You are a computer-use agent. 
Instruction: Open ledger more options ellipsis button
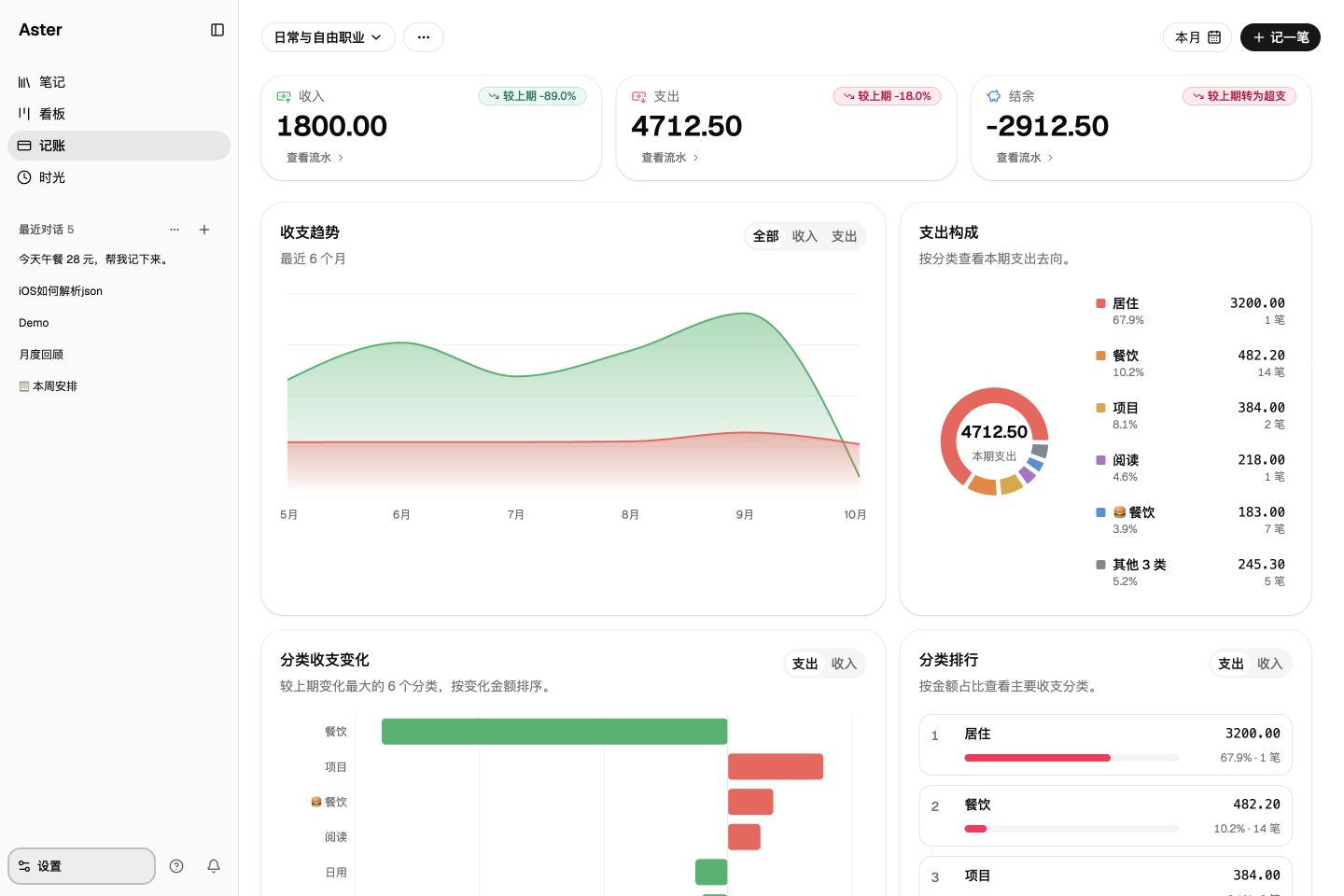pyautogui.click(x=424, y=37)
